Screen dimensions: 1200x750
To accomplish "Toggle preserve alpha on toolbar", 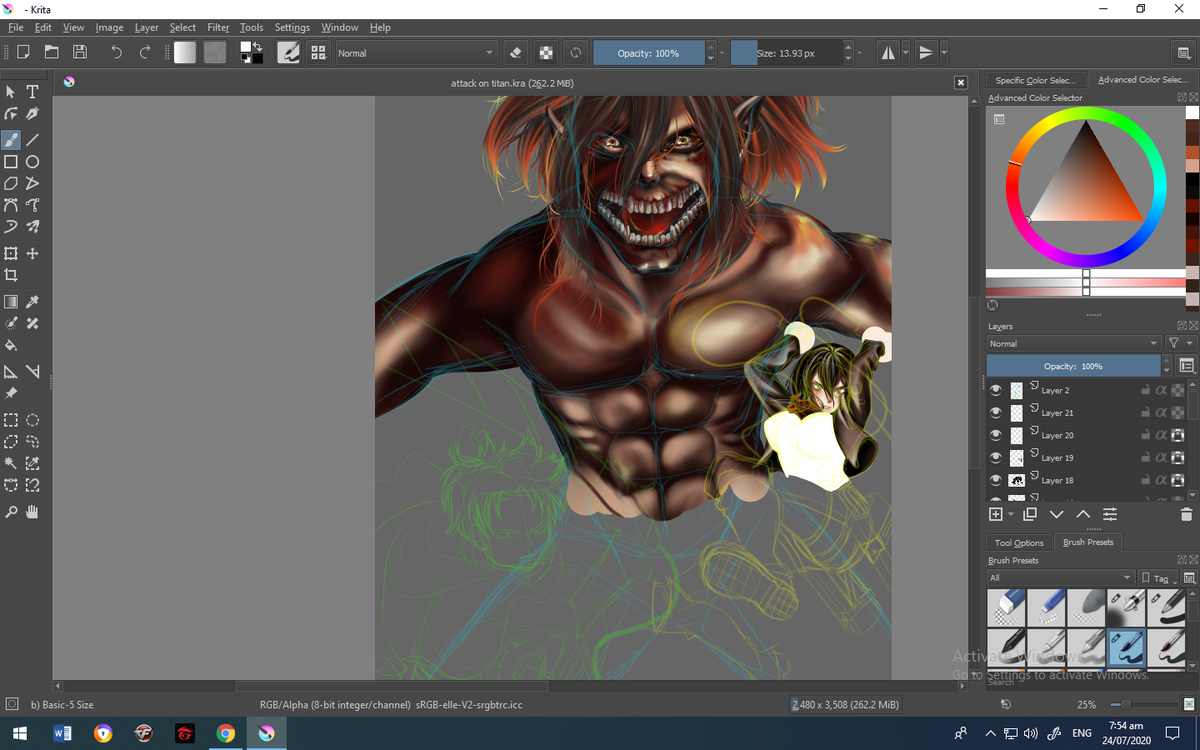I will pos(546,52).
